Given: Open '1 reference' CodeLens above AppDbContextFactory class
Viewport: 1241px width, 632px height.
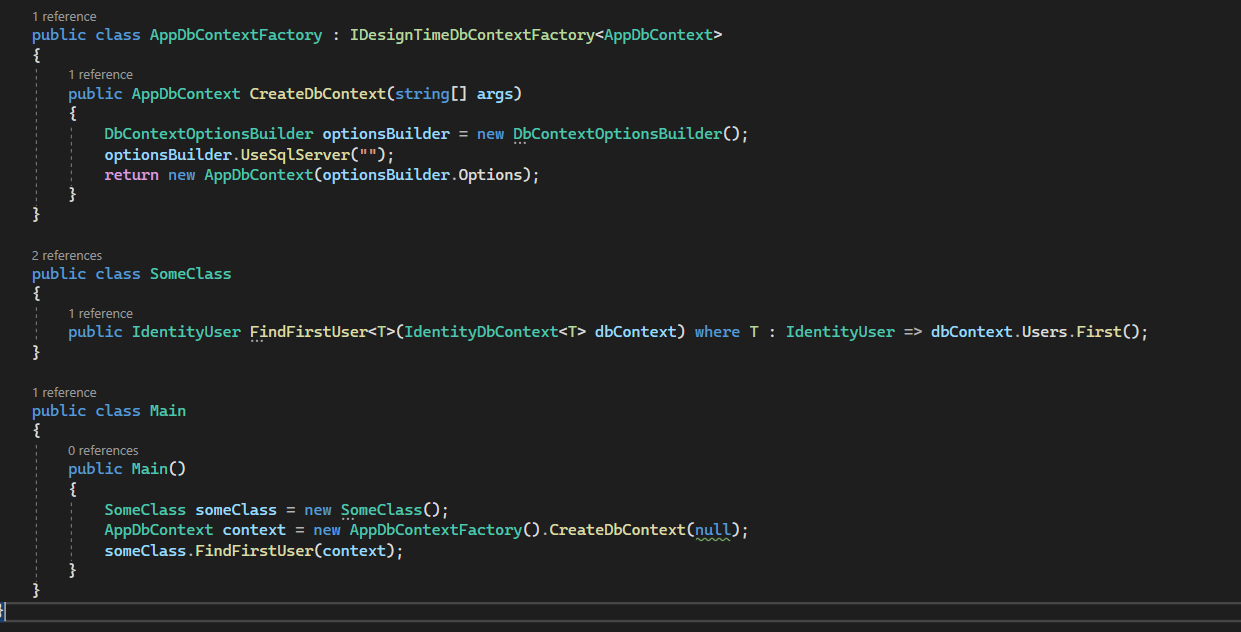Looking at the screenshot, I should click(64, 17).
